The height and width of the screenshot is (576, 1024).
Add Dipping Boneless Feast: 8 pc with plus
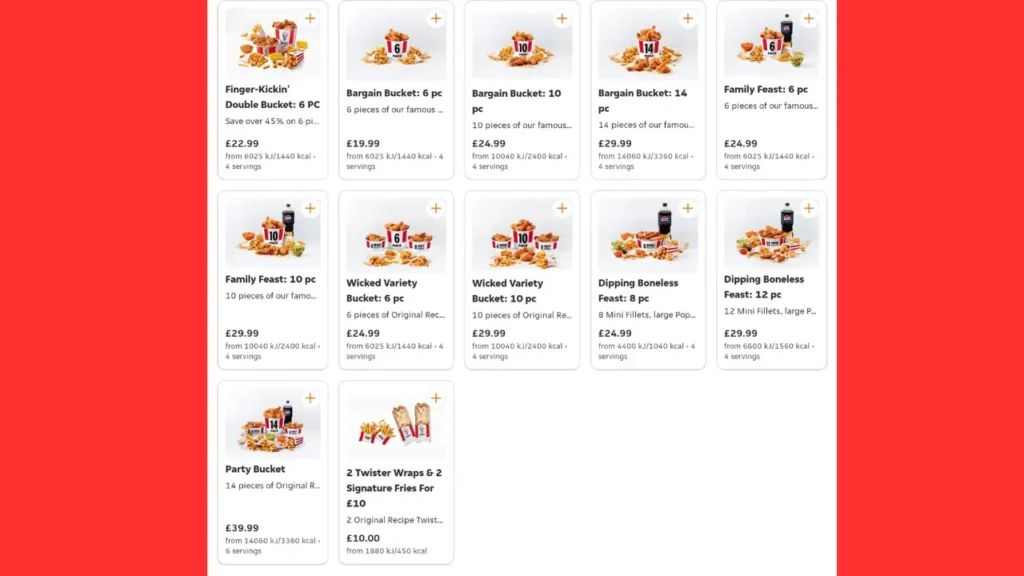(x=687, y=209)
